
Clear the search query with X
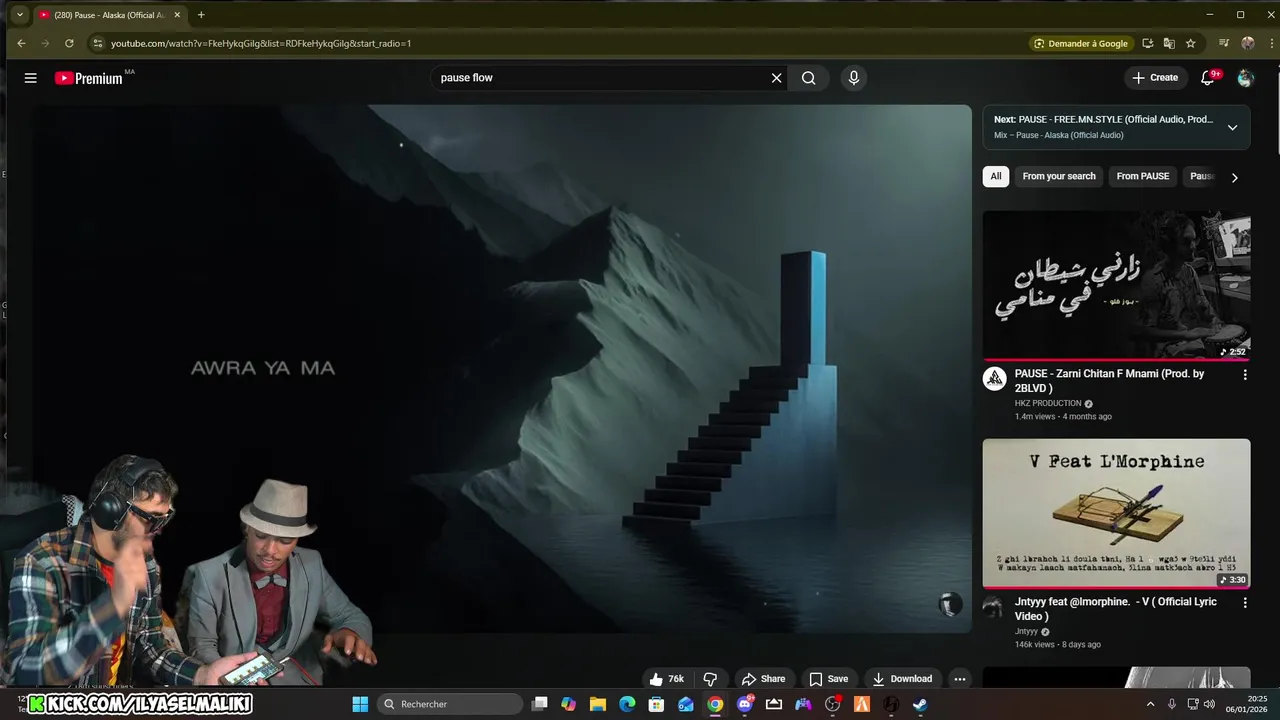click(776, 78)
